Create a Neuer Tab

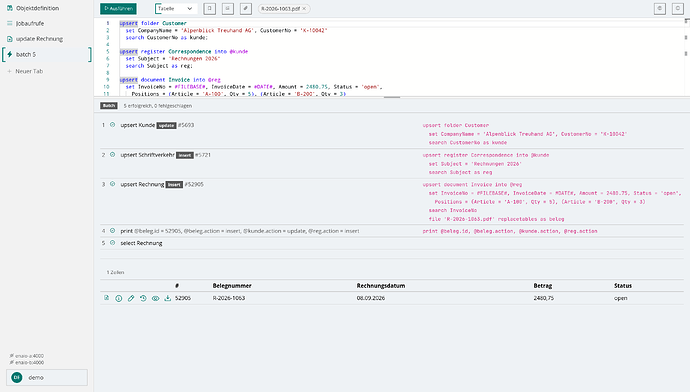(46, 71)
